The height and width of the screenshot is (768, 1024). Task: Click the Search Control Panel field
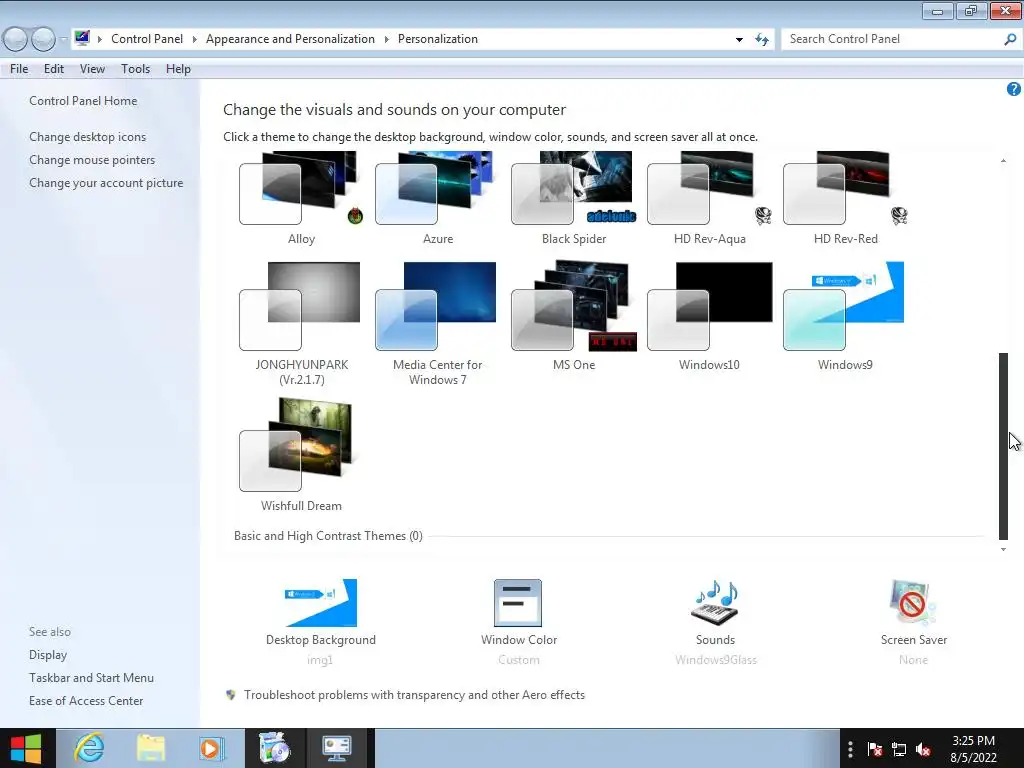(x=892, y=39)
